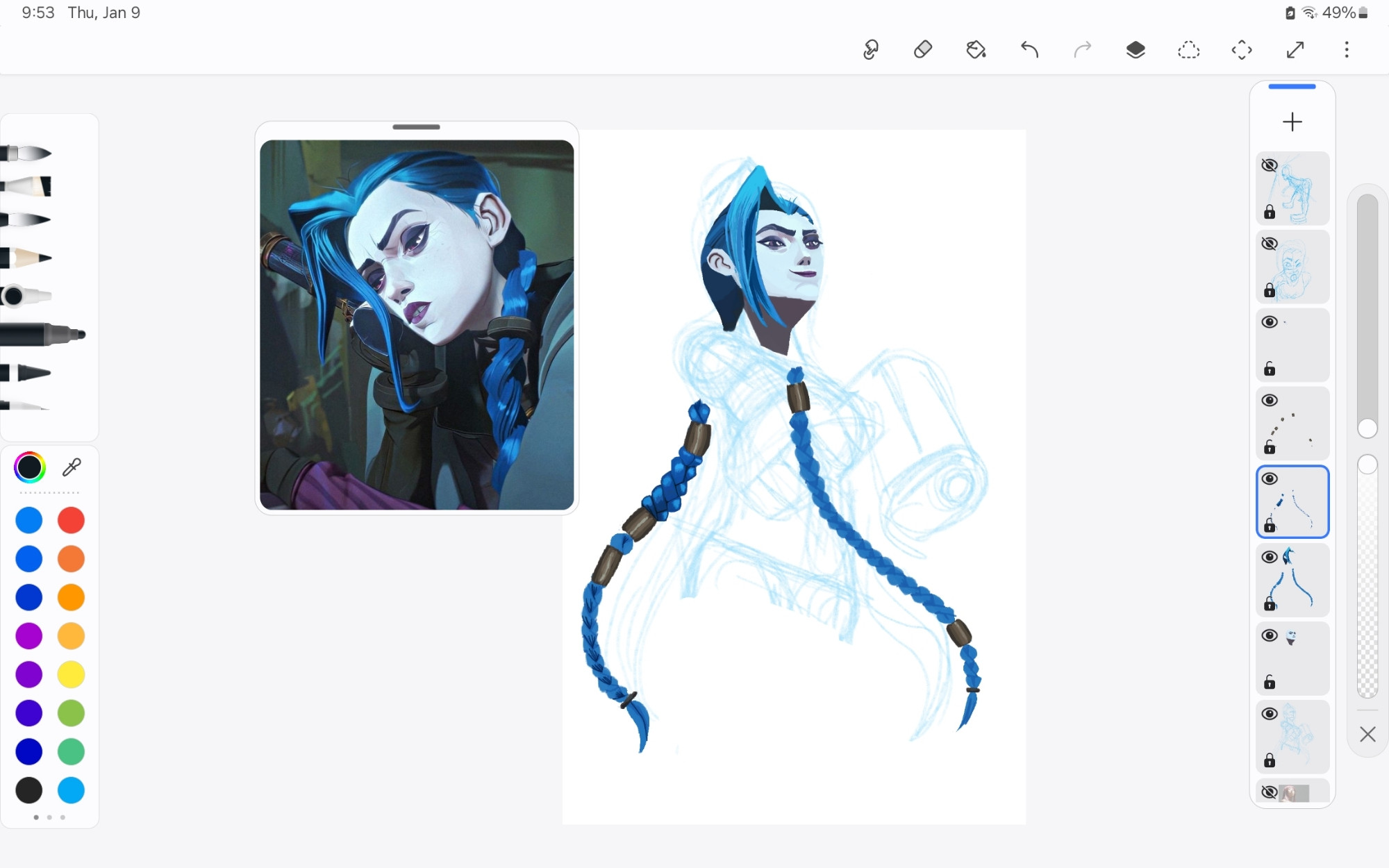Pick the yellow color swatch
The image size is (1389, 868).
71,674
